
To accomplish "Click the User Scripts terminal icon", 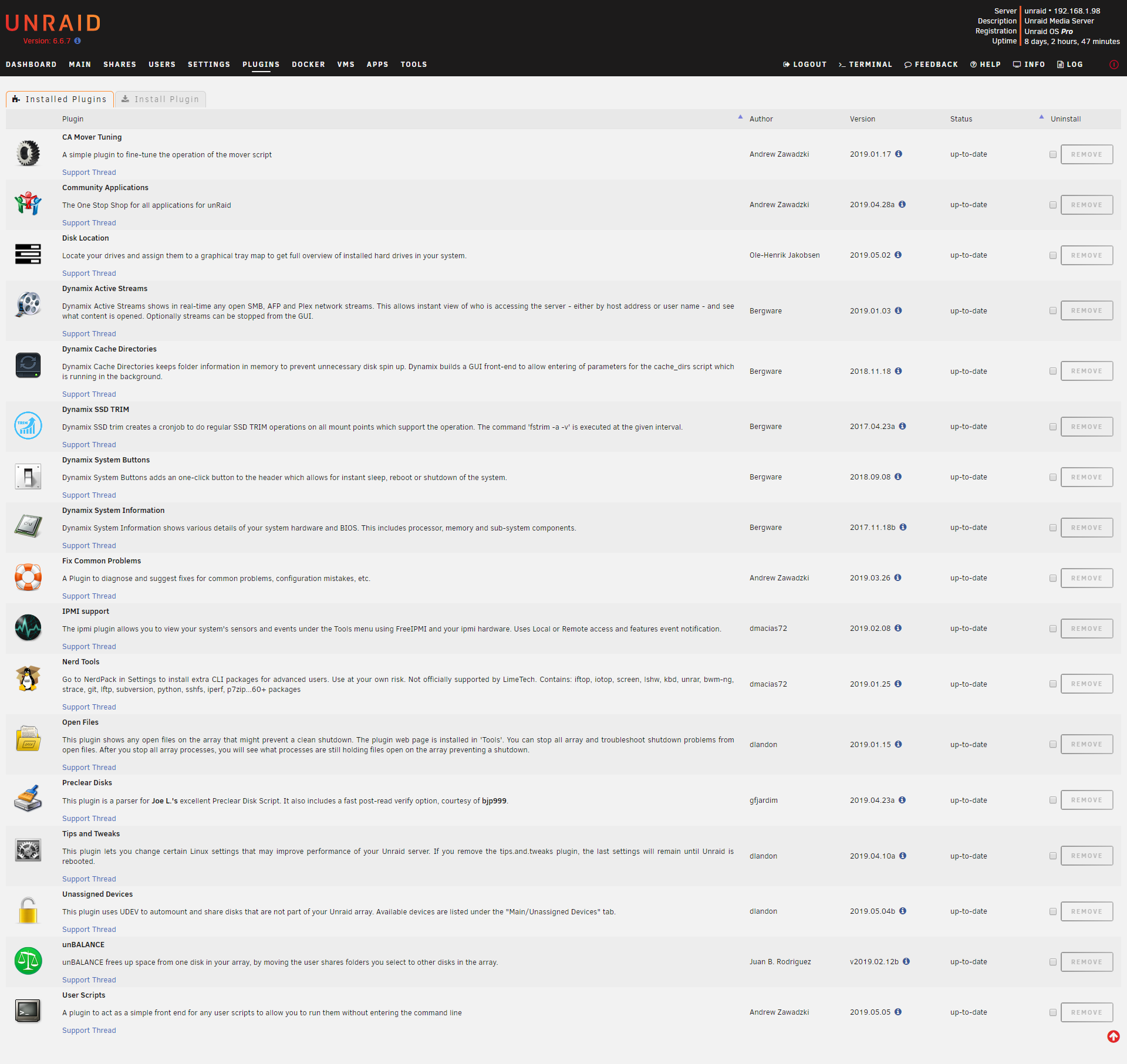I will coord(28,1012).
